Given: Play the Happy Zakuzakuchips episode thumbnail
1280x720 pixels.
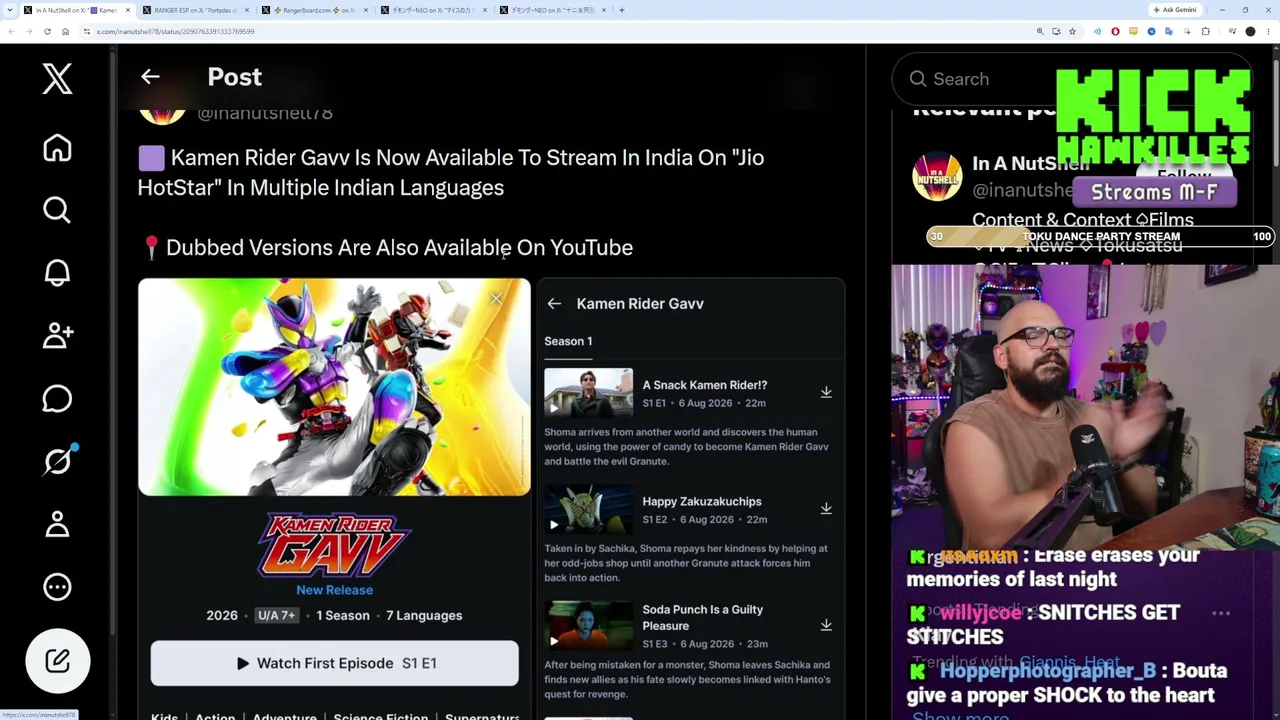Looking at the screenshot, I should [x=588, y=509].
